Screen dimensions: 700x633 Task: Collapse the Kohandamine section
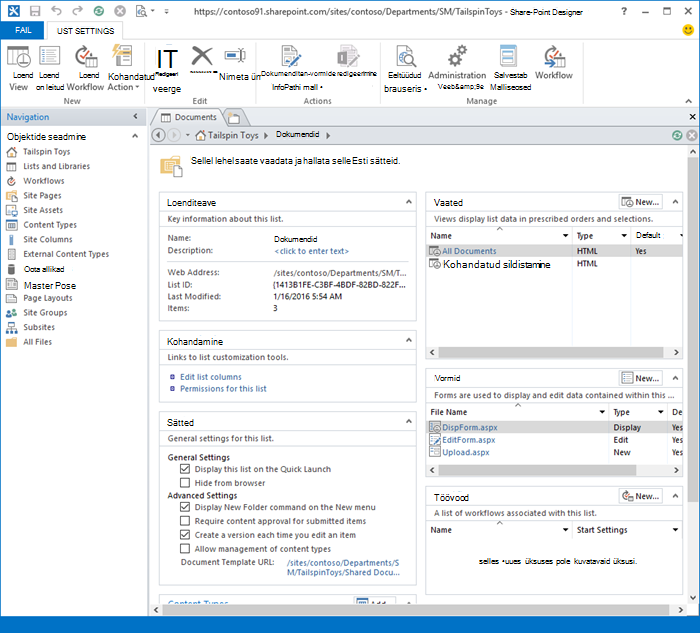pyautogui.click(x=408, y=340)
